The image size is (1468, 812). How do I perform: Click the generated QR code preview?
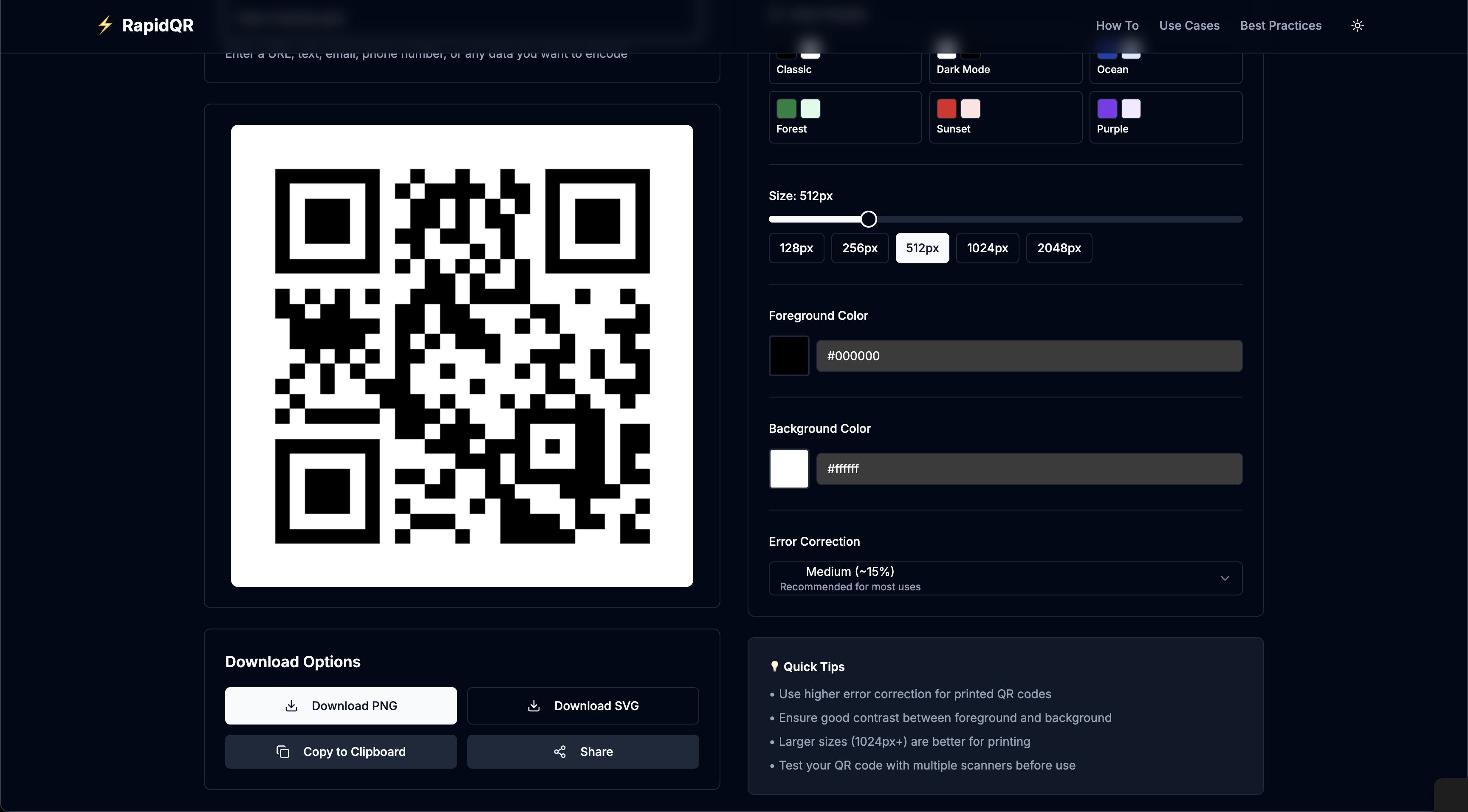(462, 355)
